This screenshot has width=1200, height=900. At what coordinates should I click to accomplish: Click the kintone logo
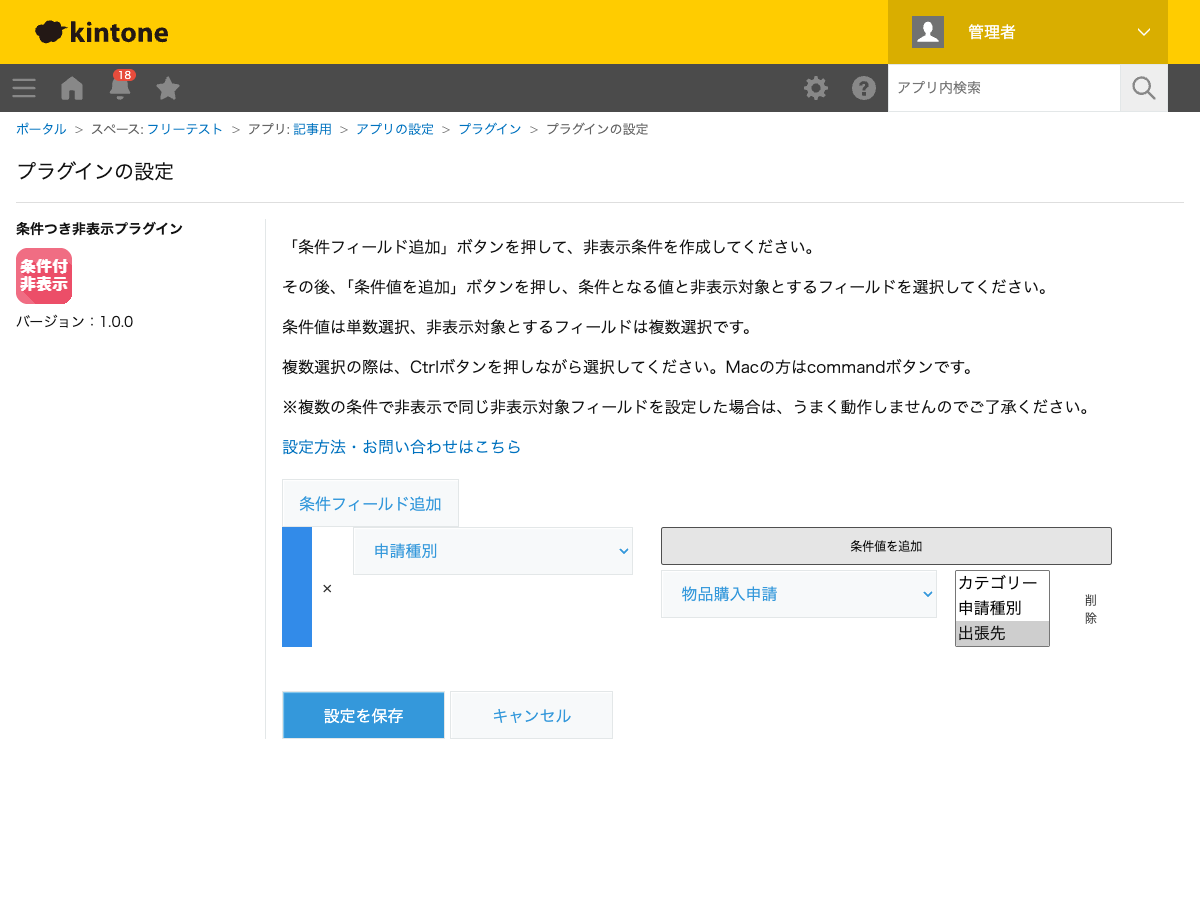(102, 32)
